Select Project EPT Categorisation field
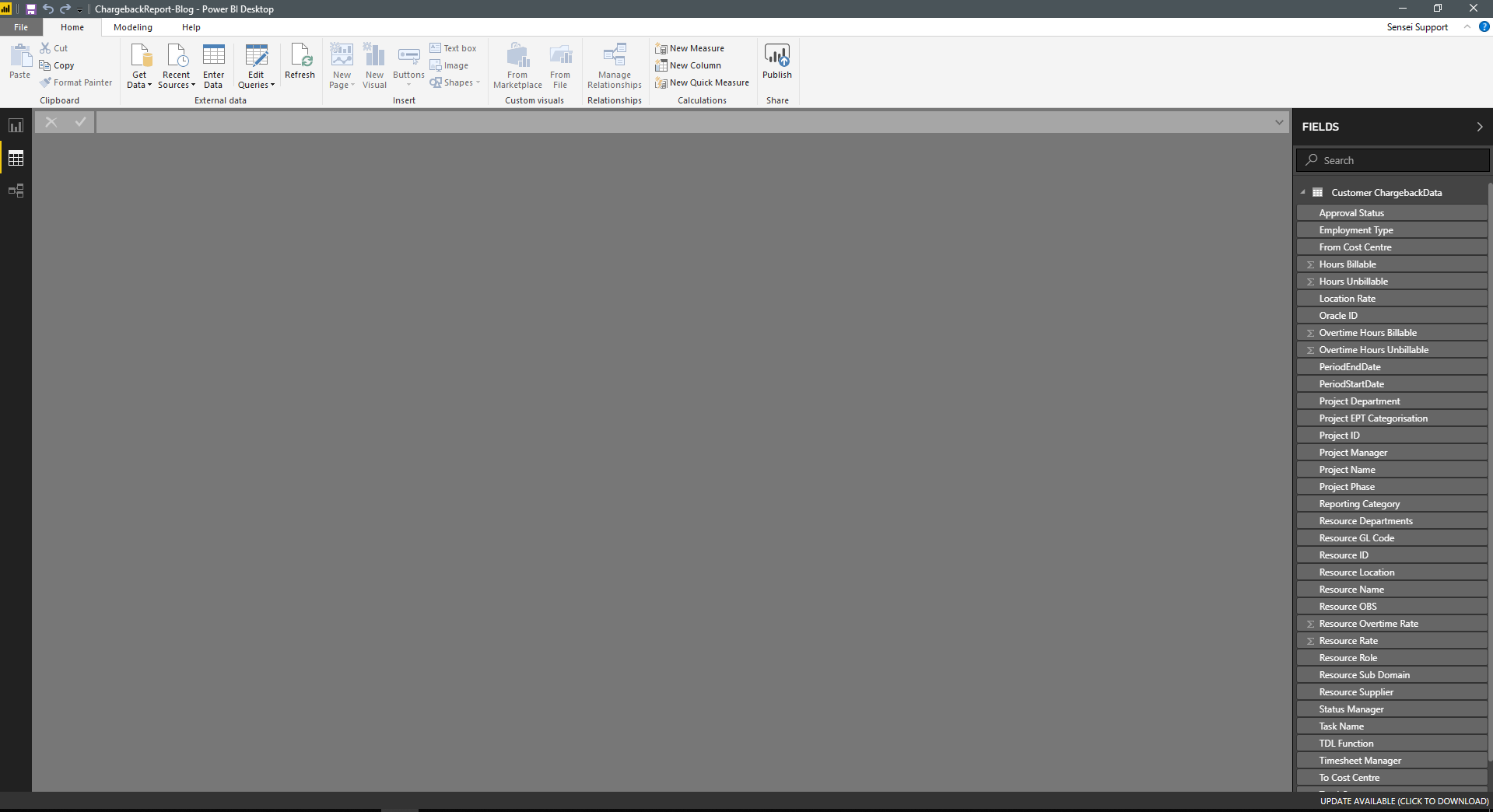1493x812 pixels. (x=1392, y=418)
